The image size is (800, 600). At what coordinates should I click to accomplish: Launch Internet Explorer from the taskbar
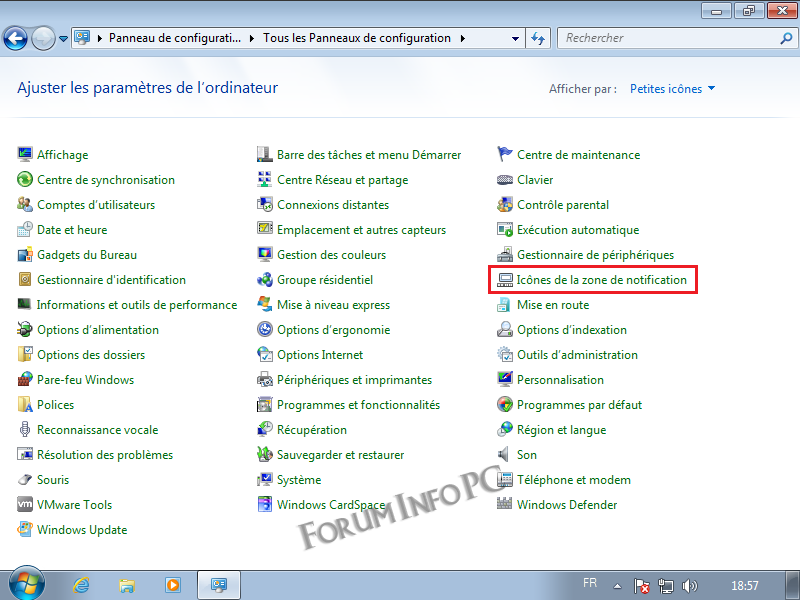81,585
